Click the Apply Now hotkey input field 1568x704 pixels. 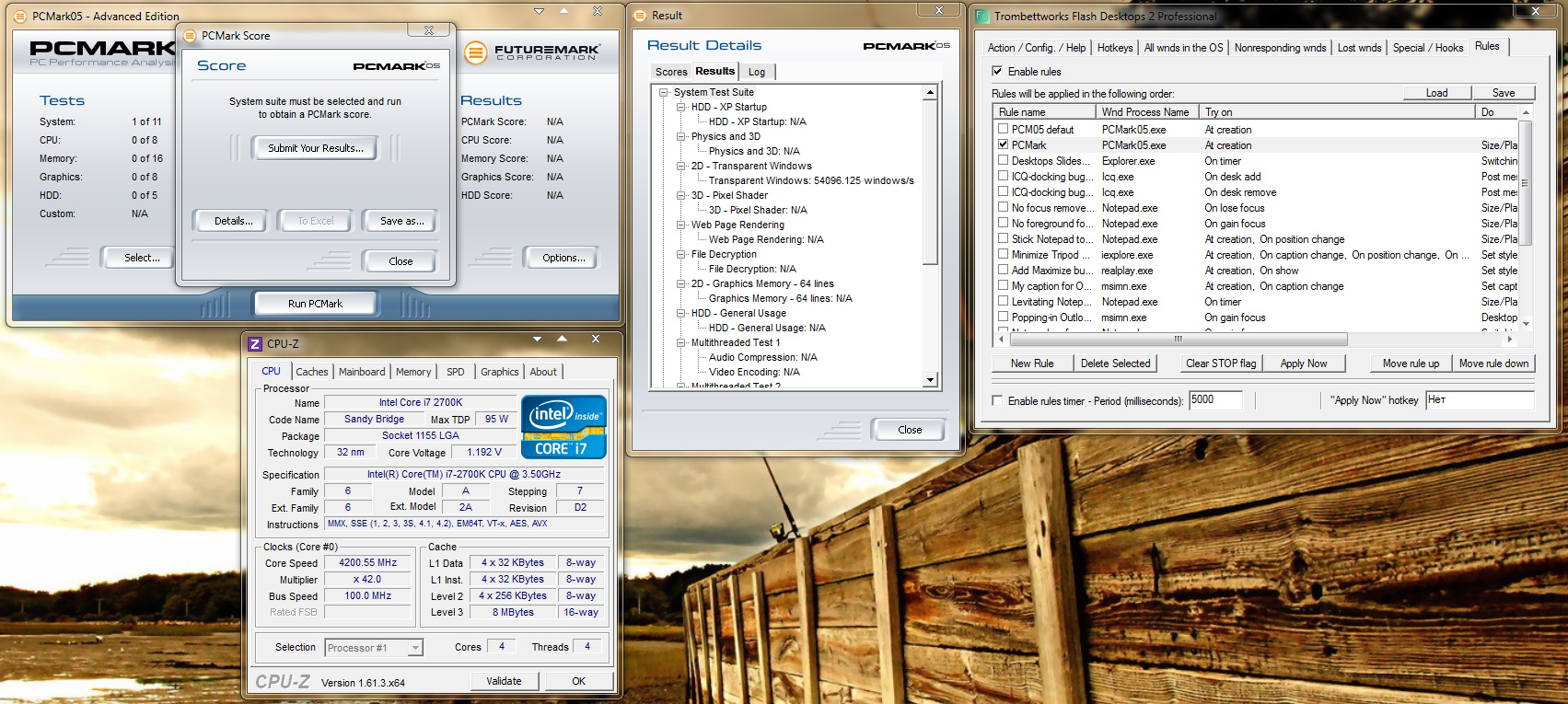pos(1480,400)
